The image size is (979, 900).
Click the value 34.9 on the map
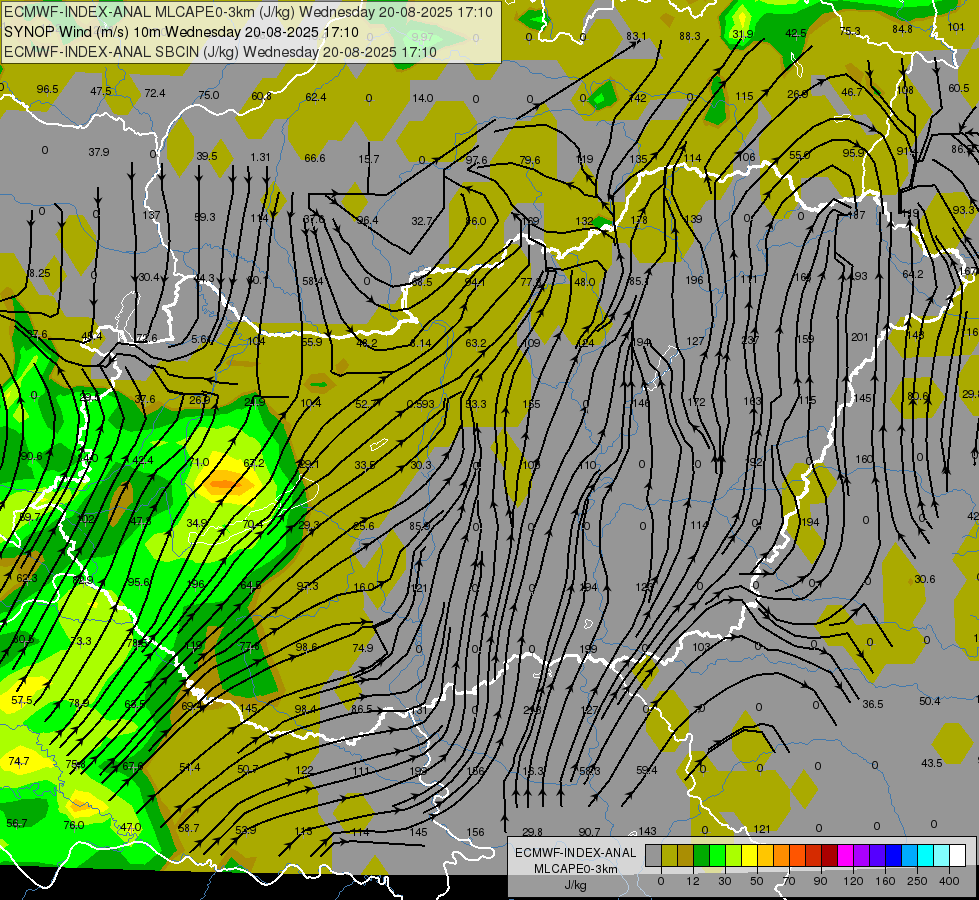197,523
